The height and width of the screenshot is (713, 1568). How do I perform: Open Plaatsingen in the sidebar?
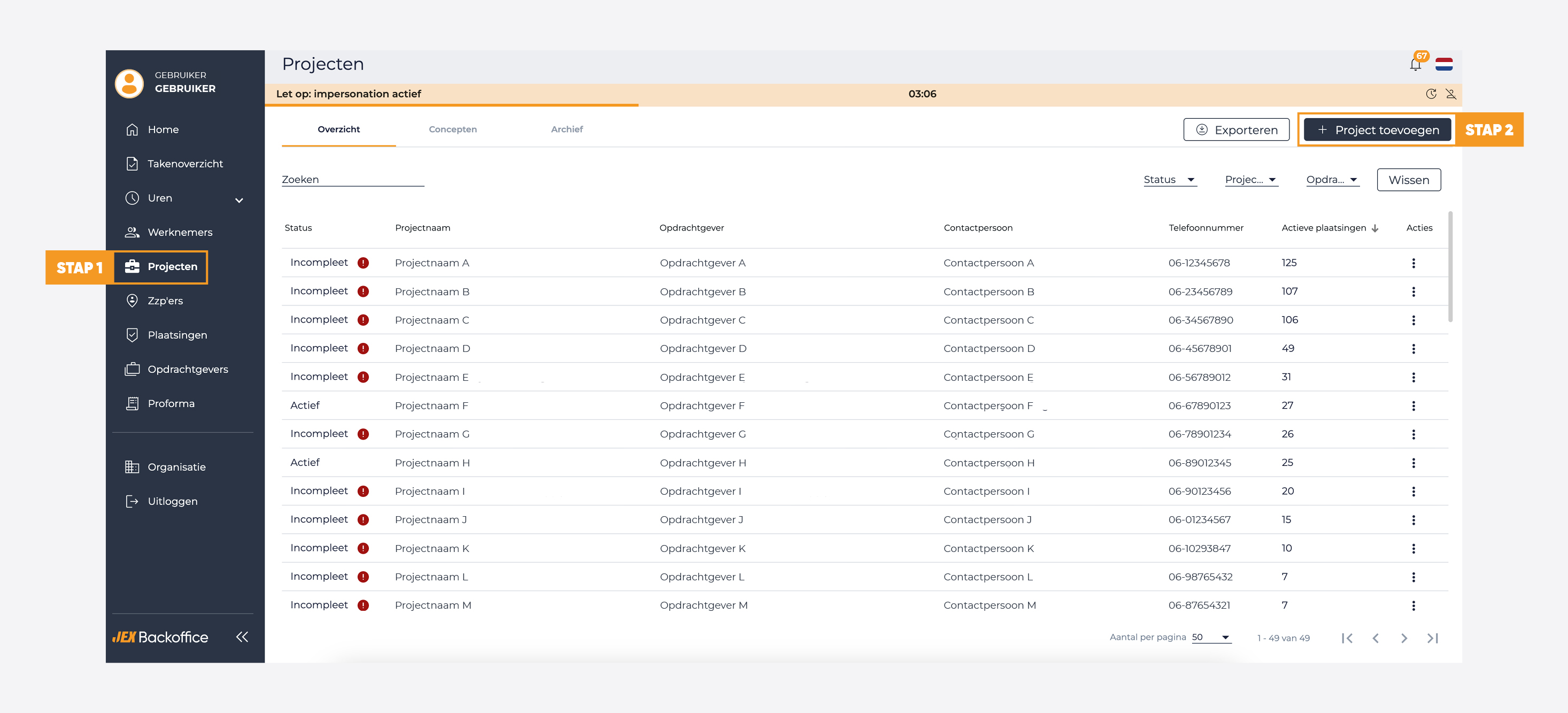click(x=166, y=335)
